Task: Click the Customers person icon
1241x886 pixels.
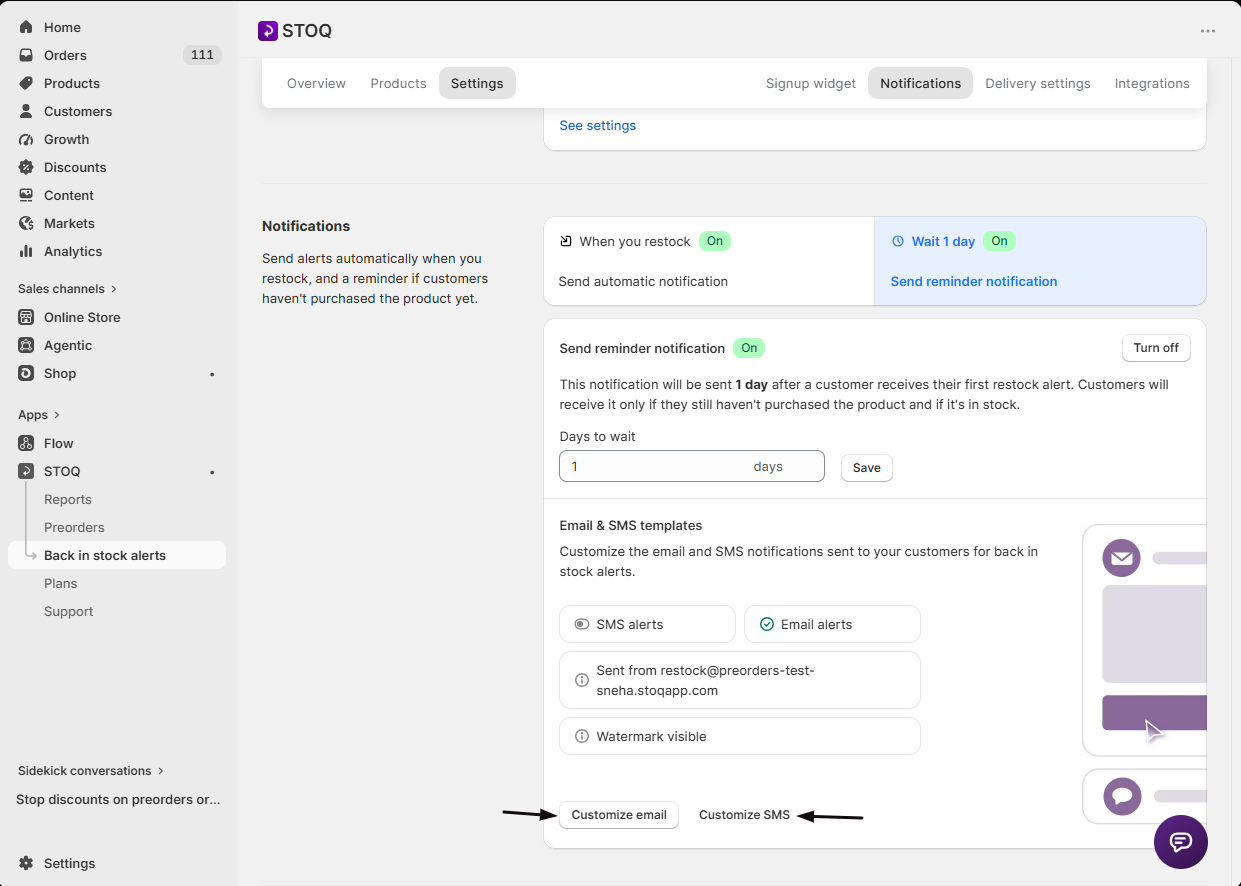Action: point(26,111)
